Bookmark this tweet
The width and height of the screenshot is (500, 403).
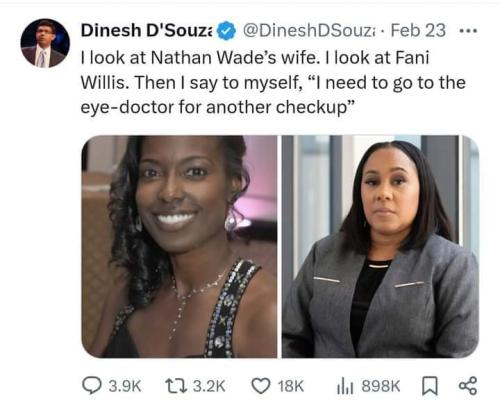click(430, 386)
